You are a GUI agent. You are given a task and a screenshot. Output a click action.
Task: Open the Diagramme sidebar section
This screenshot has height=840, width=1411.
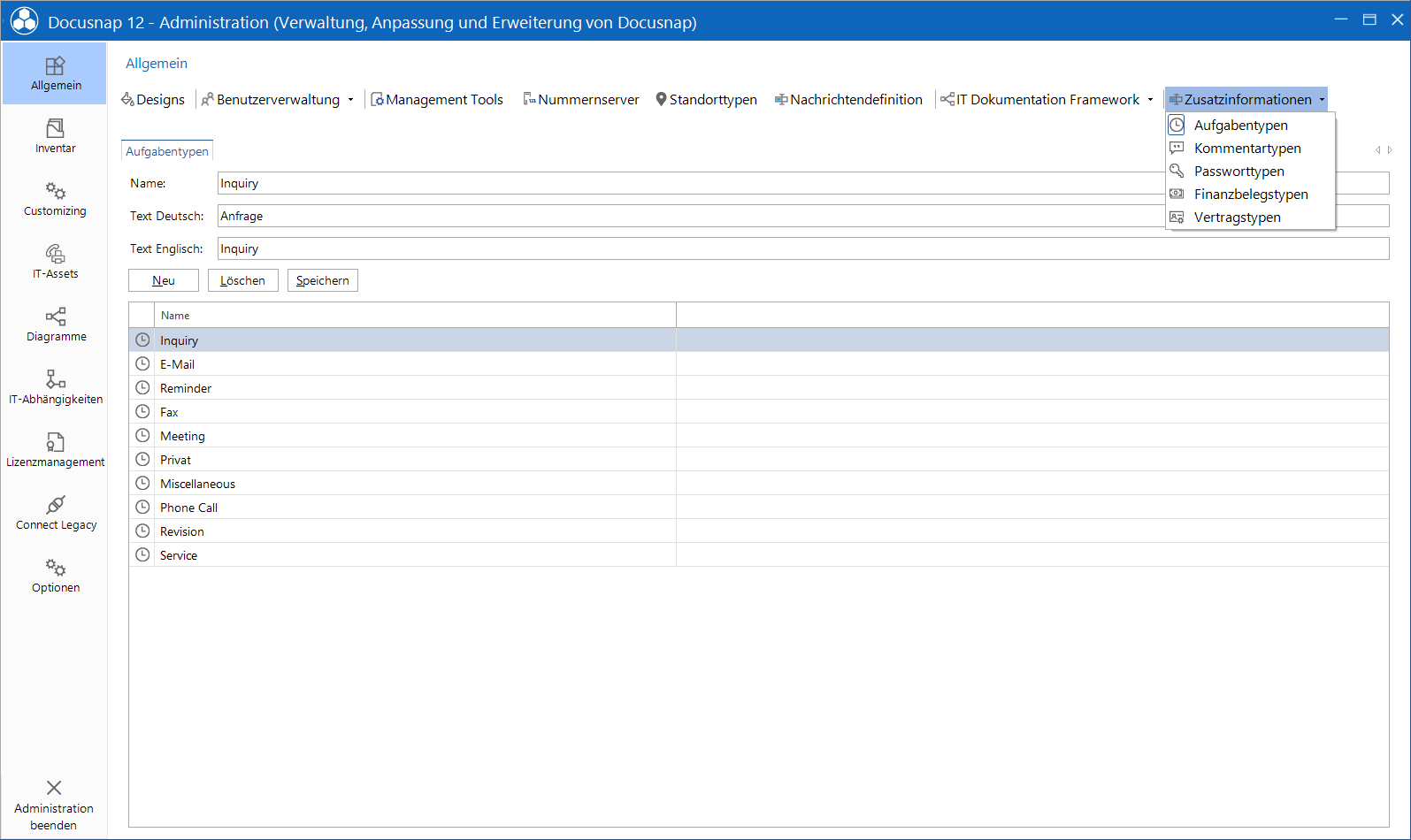pyautogui.click(x=55, y=325)
